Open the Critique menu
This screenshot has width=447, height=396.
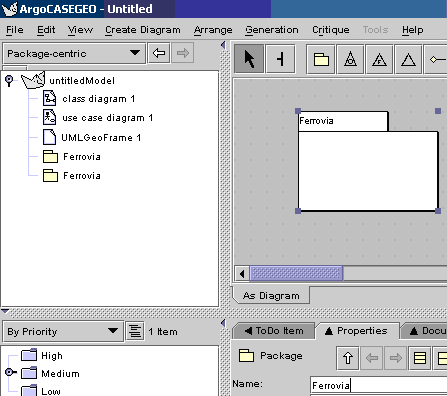pyautogui.click(x=331, y=30)
